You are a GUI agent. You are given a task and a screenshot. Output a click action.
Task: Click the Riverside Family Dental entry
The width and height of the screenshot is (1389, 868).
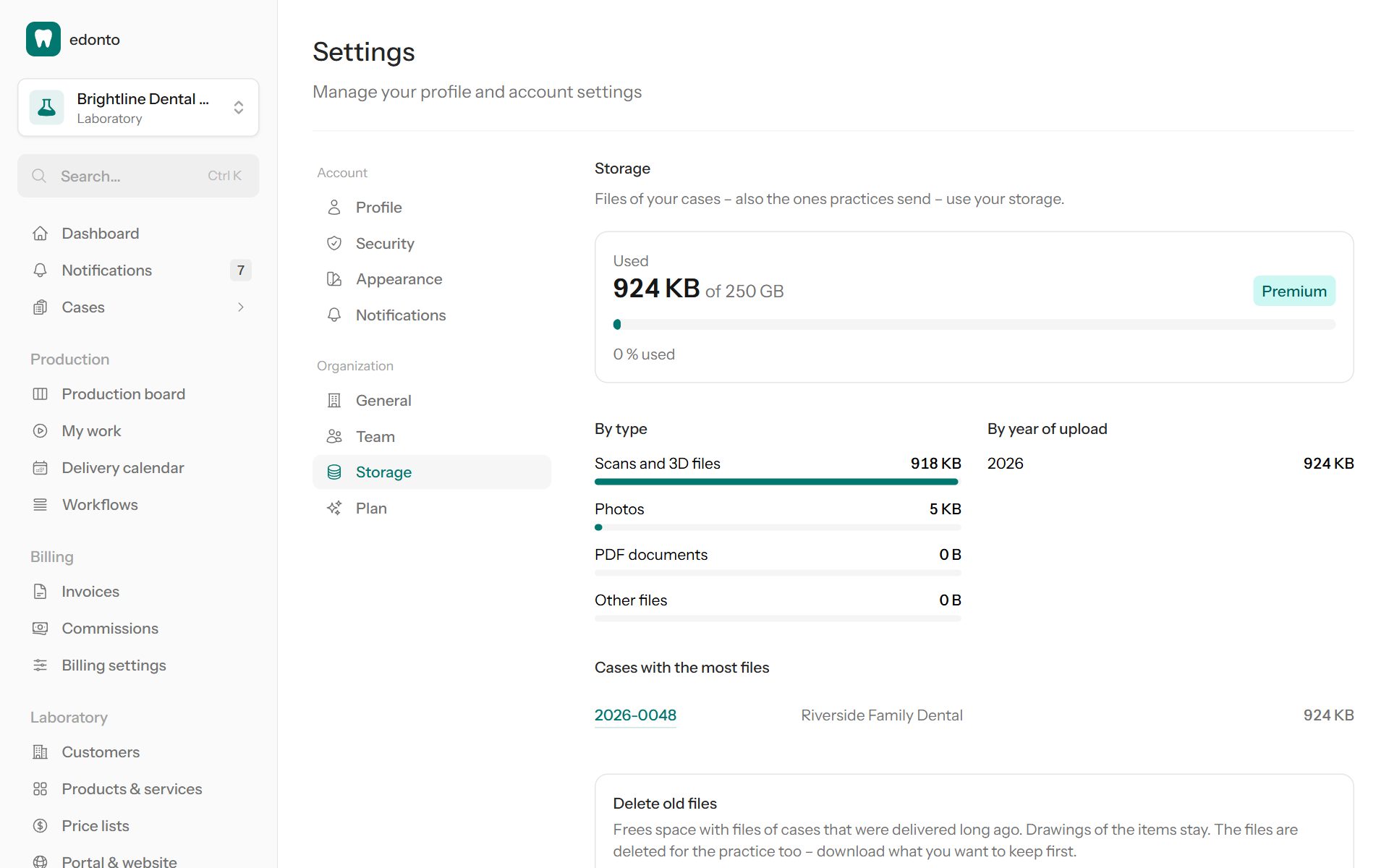(x=882, y=715)
